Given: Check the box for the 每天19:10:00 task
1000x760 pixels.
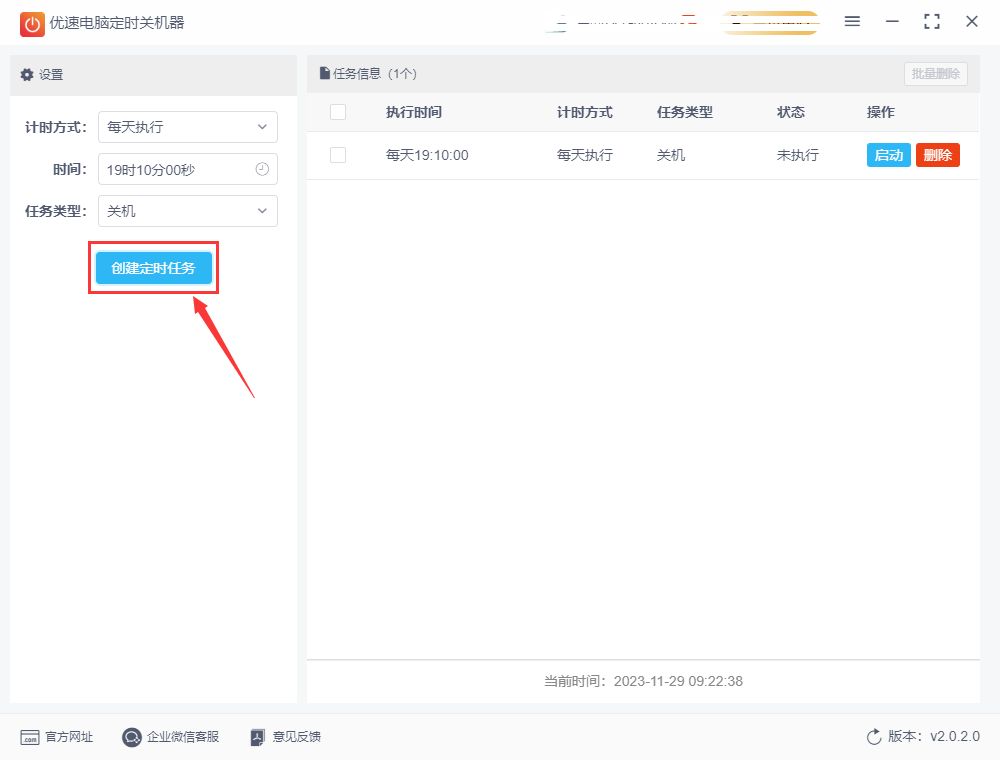Looking at the screenshot, I should pos(338,155).
